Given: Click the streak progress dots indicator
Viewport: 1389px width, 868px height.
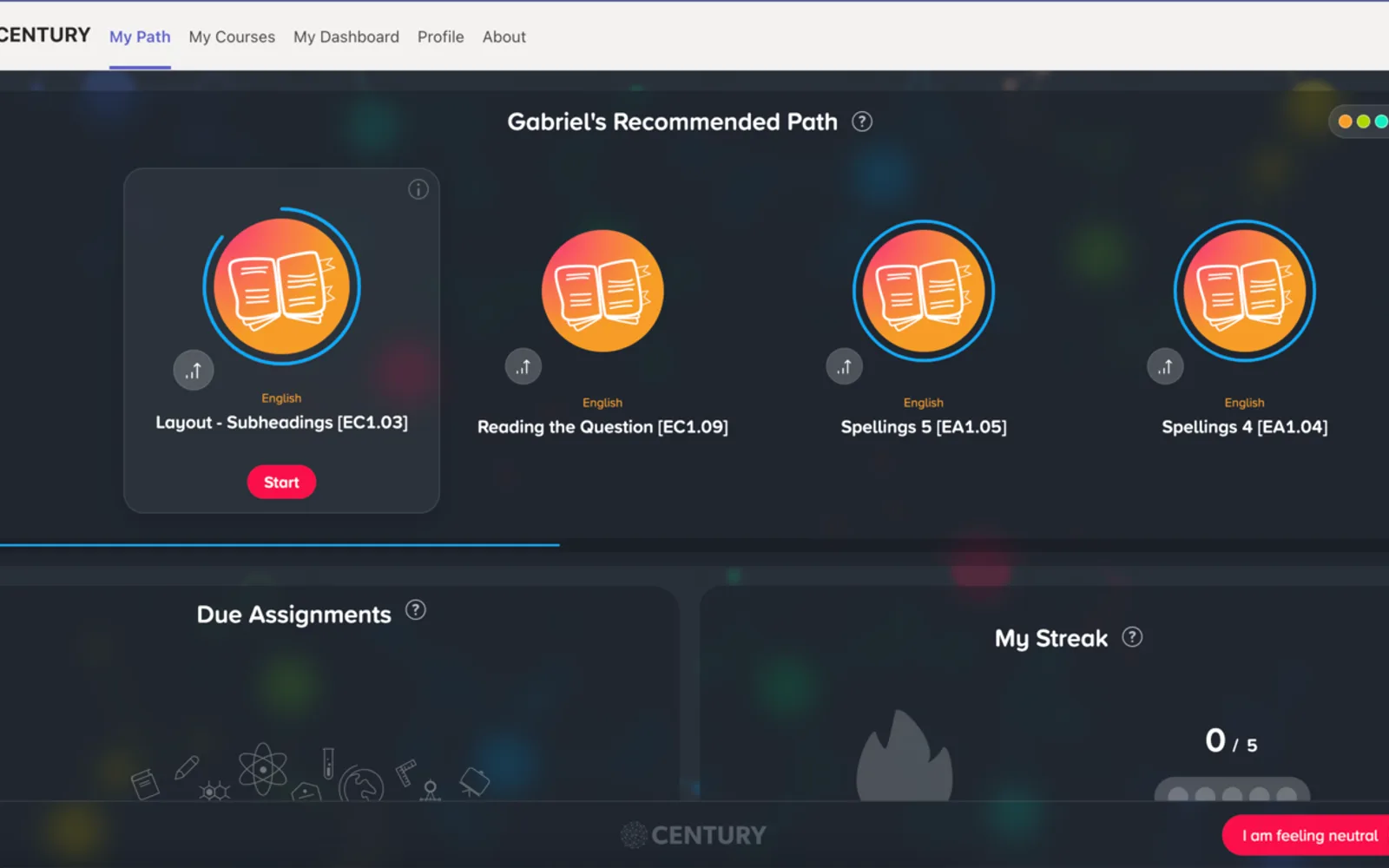Looking at the screenshot, I should [1232, 791].
